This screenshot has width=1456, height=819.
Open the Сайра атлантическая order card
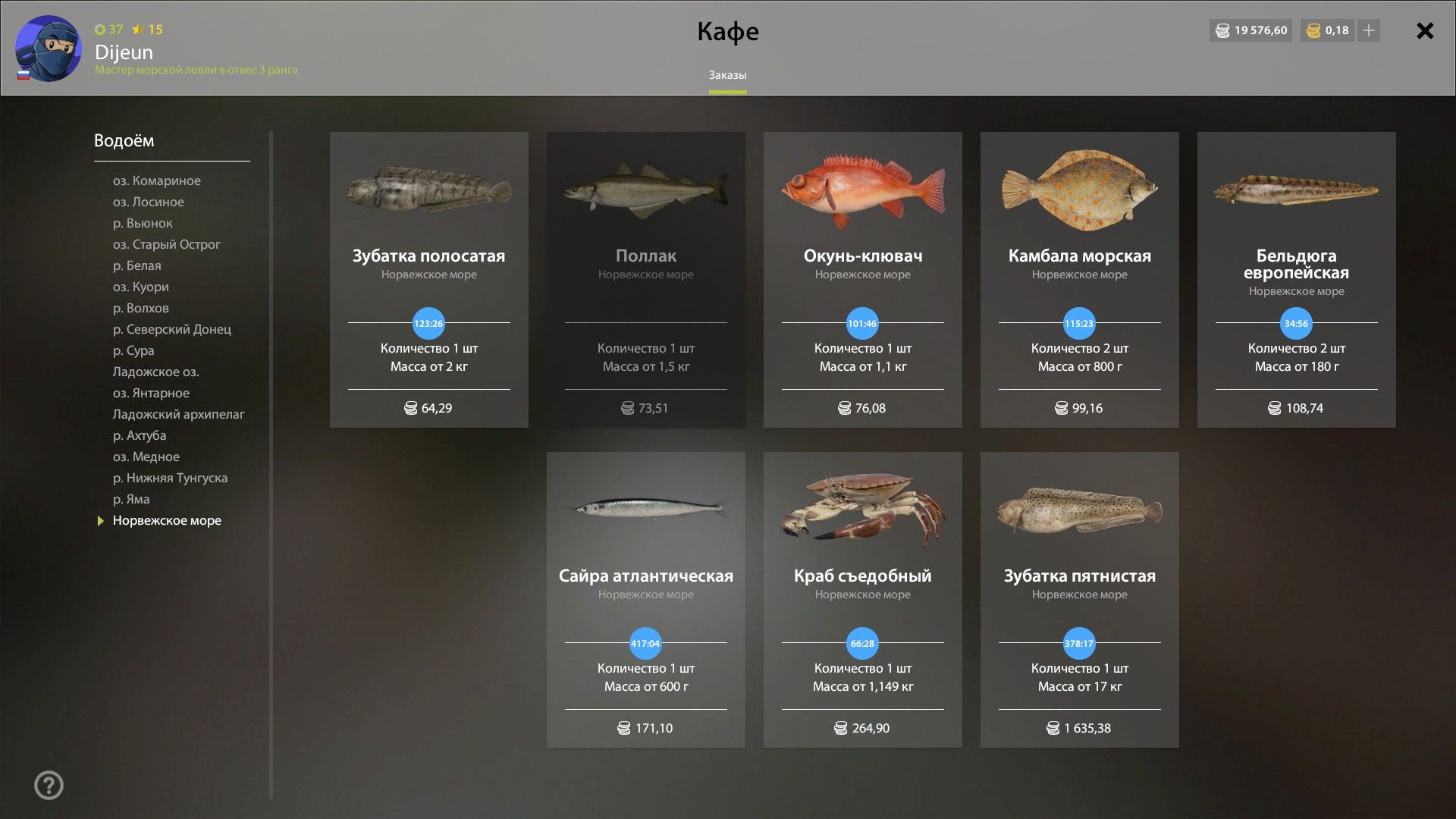[x=646, y=600]
